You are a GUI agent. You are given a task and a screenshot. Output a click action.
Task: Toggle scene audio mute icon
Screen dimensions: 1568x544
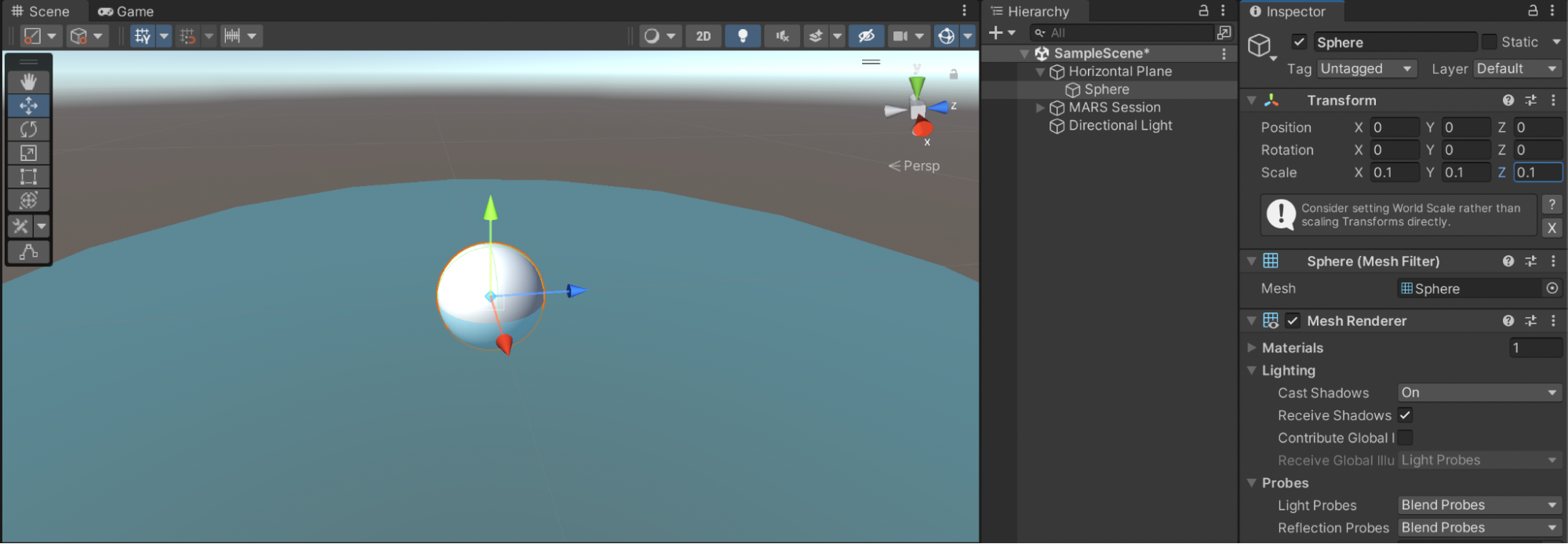coord(782,36)
